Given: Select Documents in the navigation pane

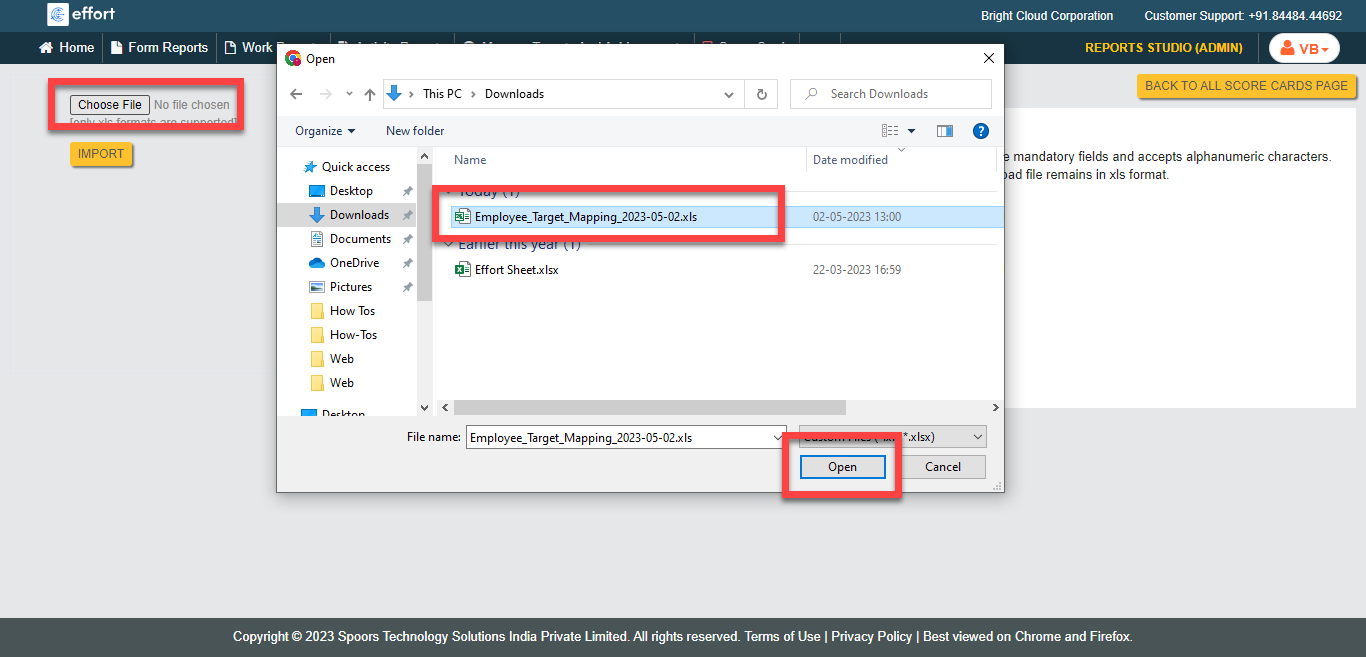Looking at the screenshot, I should coord(360,239).
